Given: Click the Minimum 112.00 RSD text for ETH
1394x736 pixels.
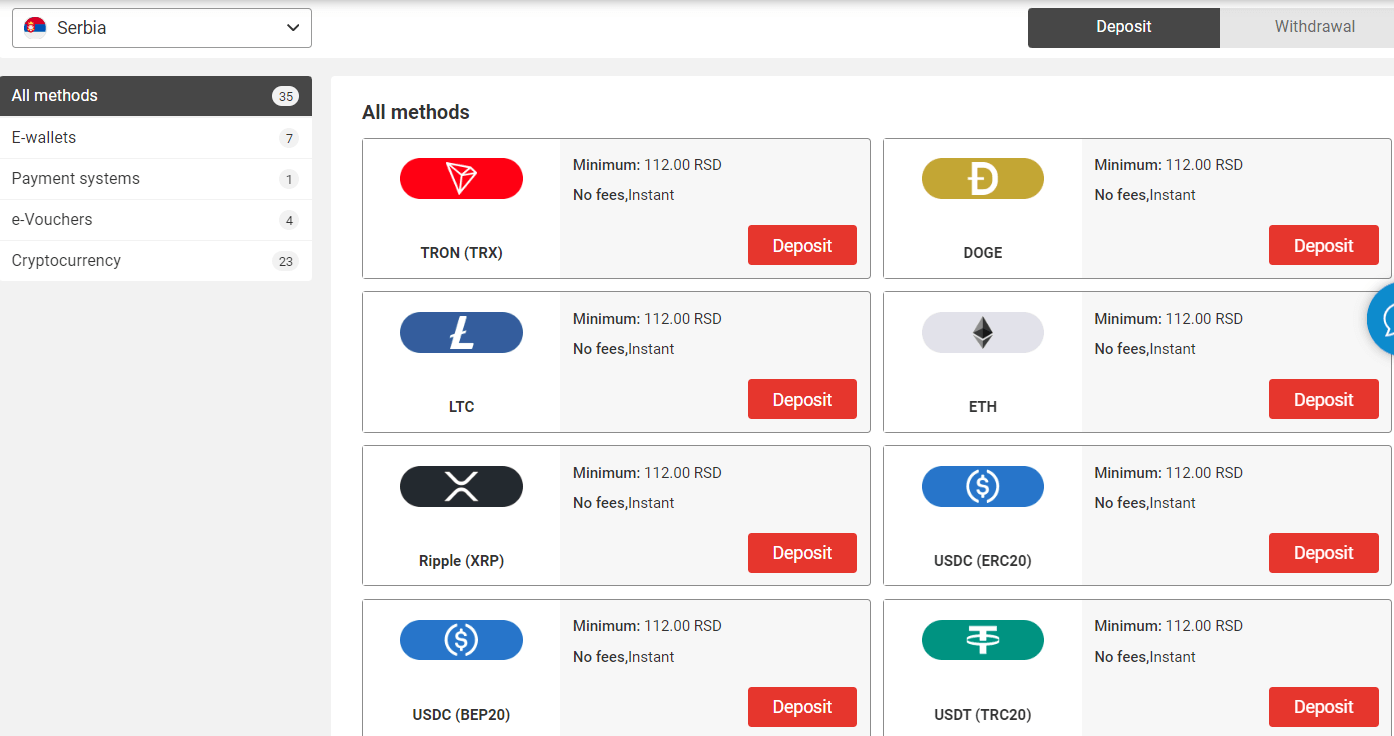Looking at the screenshot, I should click(x=1168, y=319).
